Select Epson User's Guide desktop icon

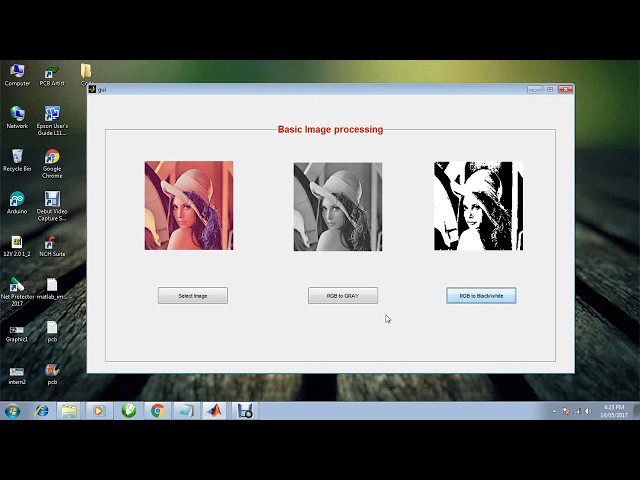tap(52, 121)
